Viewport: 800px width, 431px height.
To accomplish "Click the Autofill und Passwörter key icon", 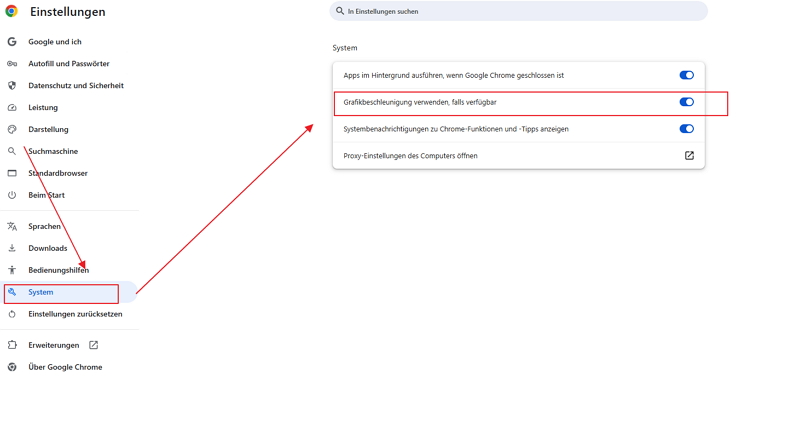I will click(x=12, y=64).
